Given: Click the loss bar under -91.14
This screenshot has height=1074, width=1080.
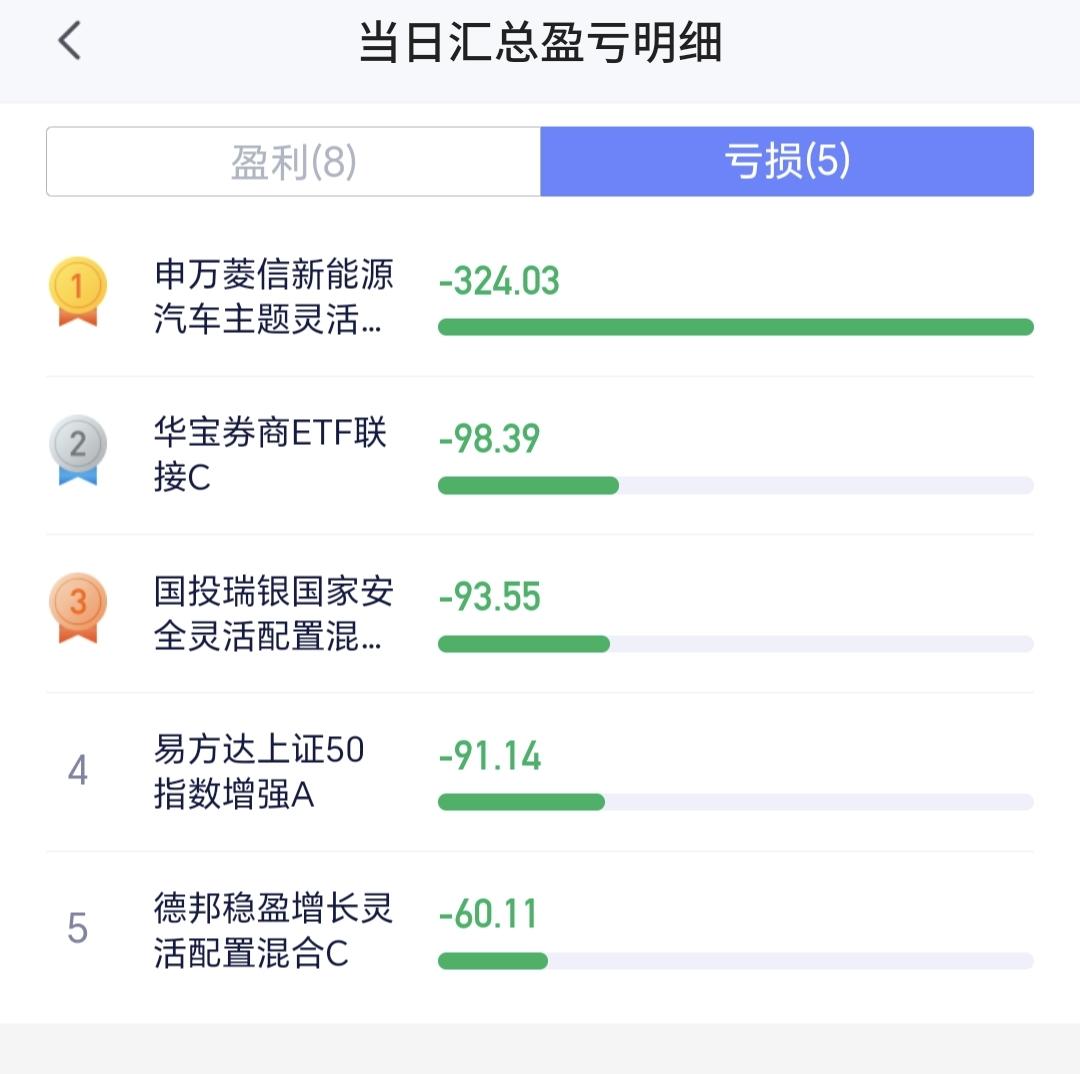Looking at the screenshot, I should (x=736, y=802).
